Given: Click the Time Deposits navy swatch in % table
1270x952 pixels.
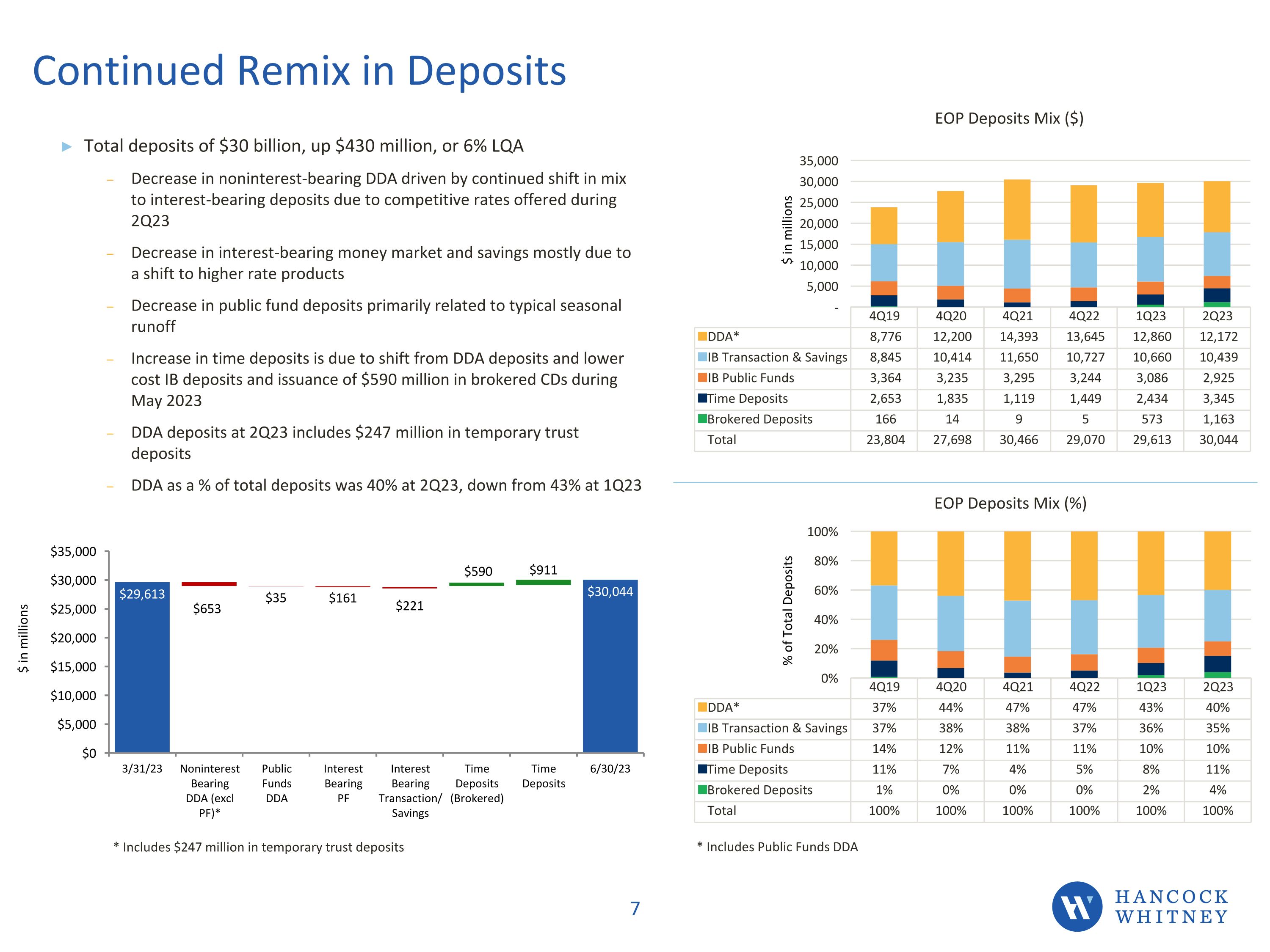Looking at the screenshot, I should point(702,769).
